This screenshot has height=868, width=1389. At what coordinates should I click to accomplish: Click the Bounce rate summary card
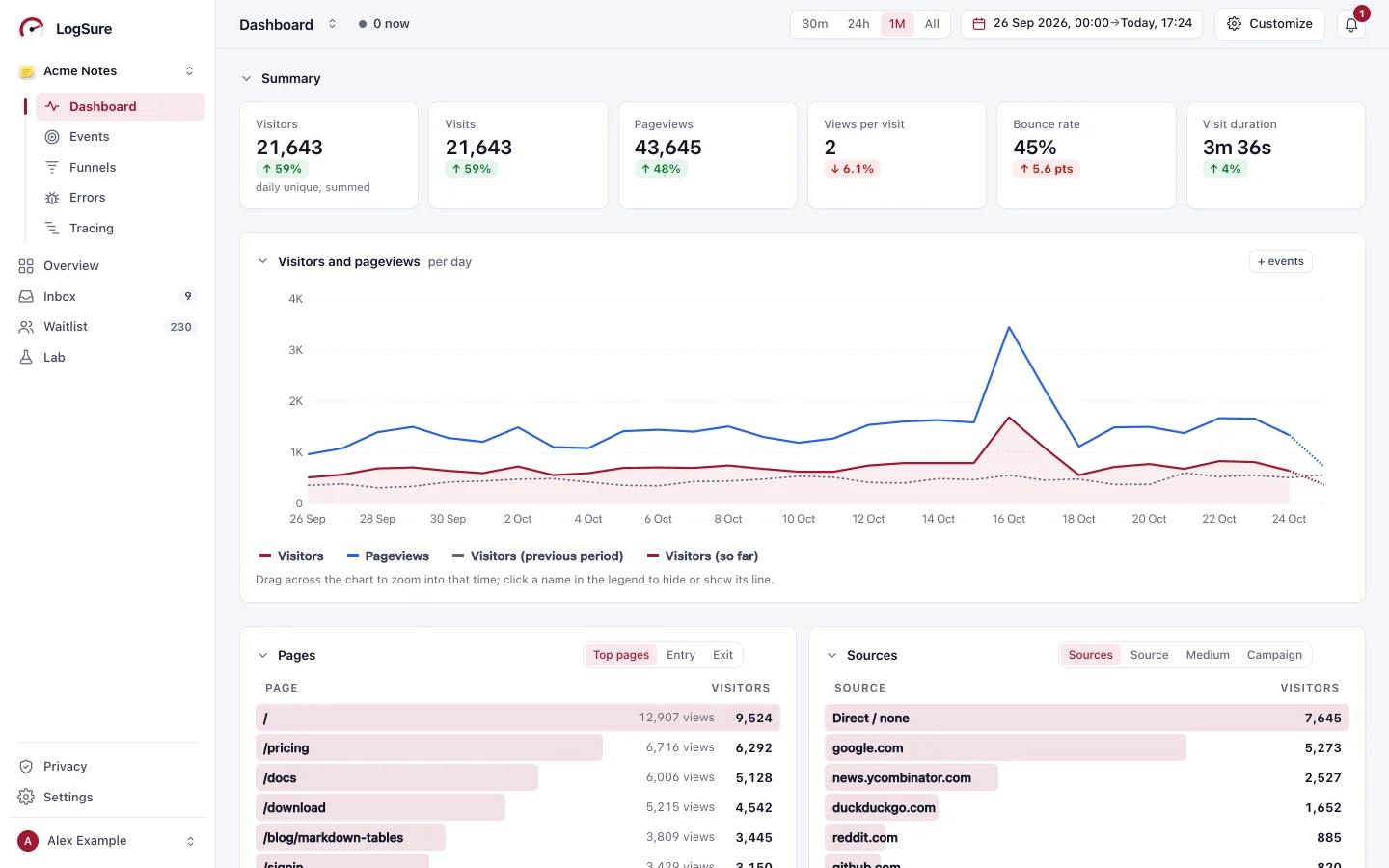click(x=1086, y=155)
